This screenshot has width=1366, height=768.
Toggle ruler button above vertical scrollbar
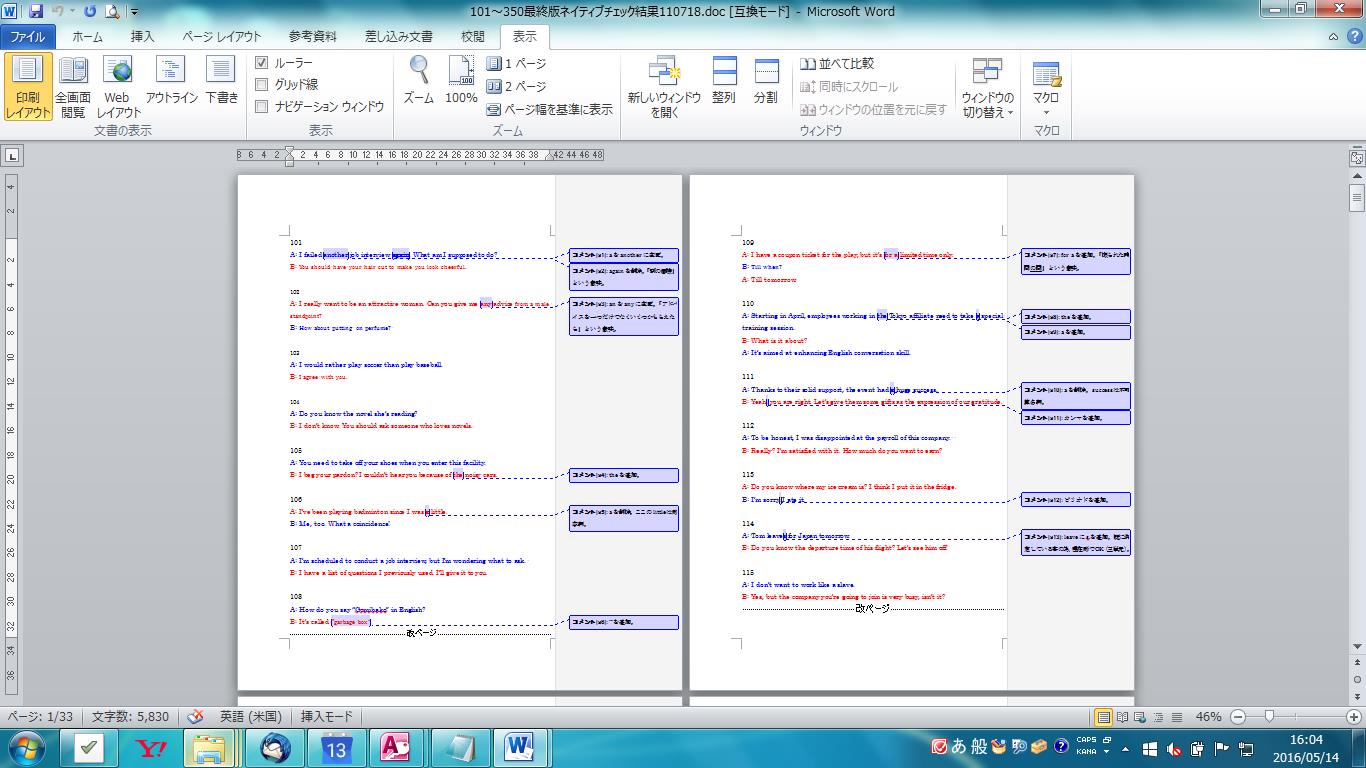(1357, 158)
